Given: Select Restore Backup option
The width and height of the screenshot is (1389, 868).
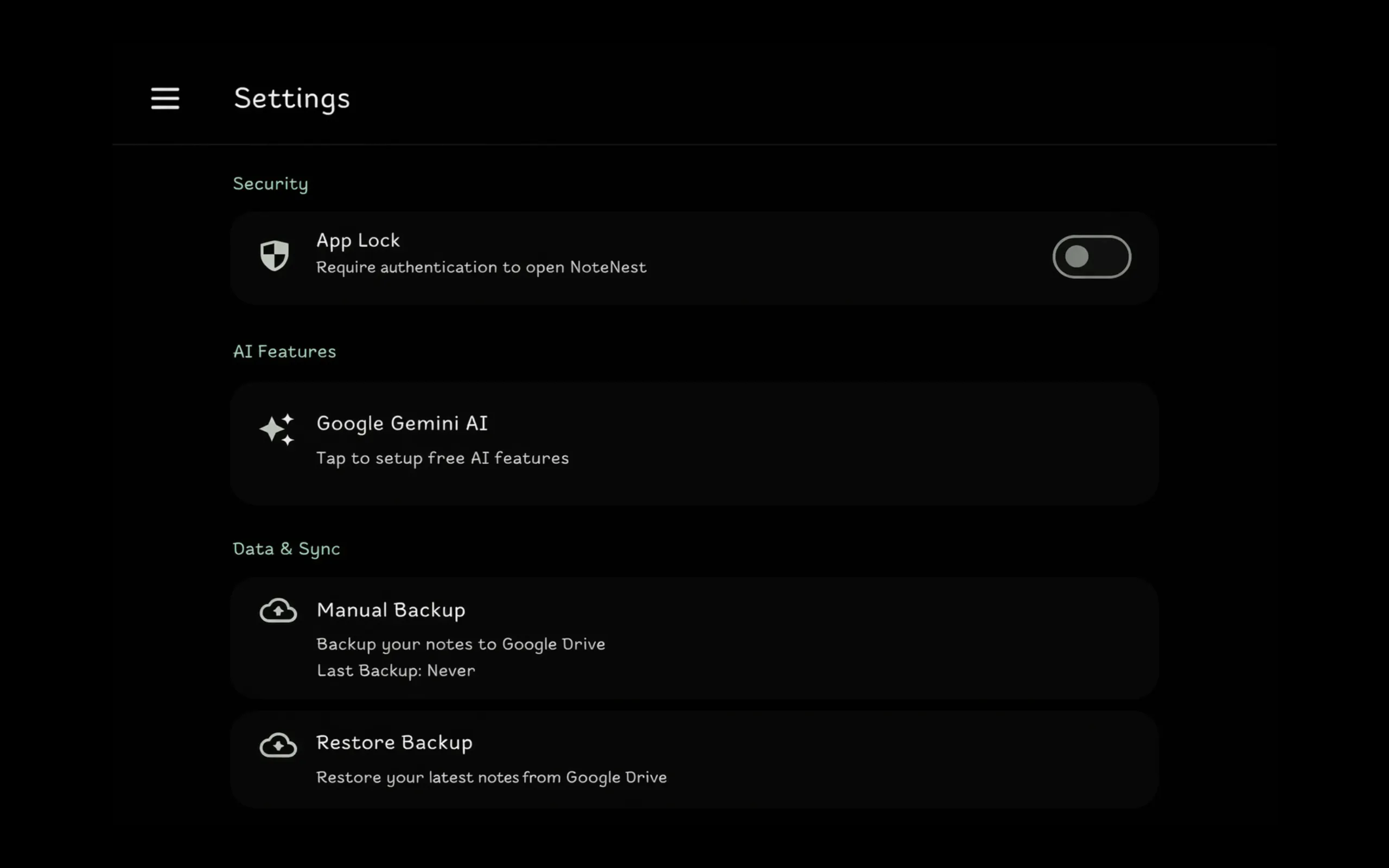Looking at the screenshot, I should [694, 759].
